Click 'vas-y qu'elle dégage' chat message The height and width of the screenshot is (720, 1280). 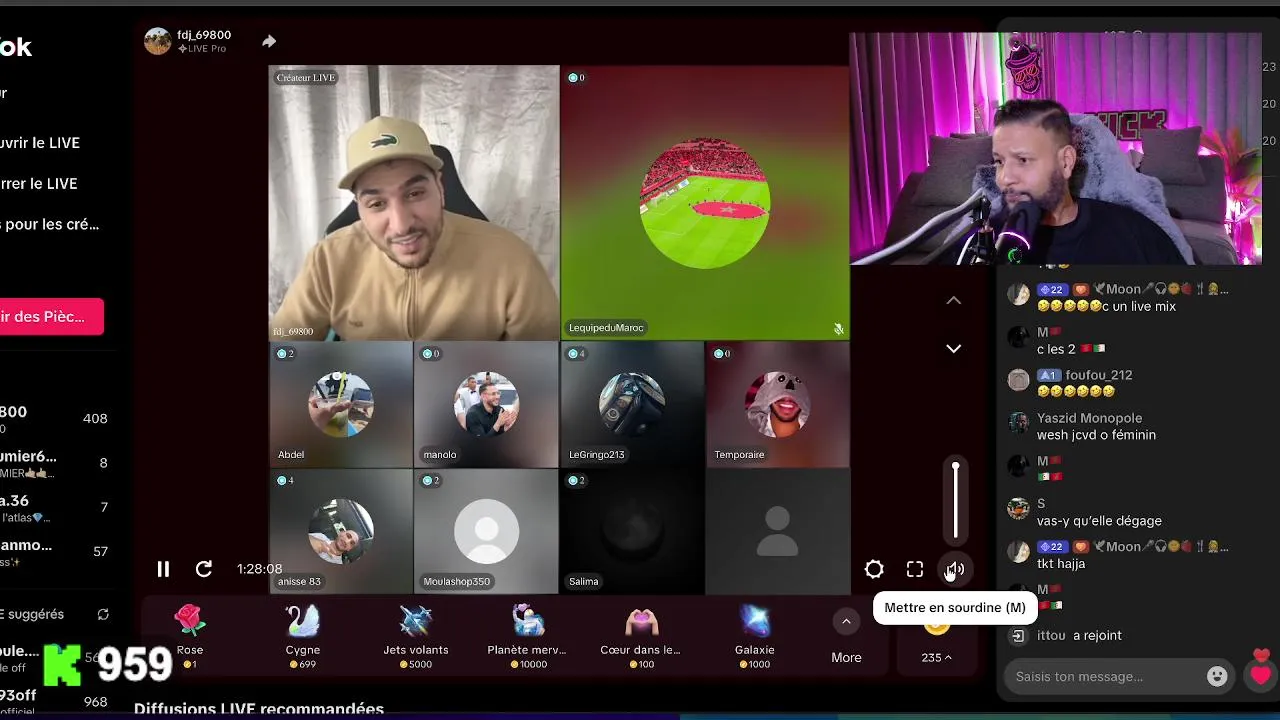1099,521
